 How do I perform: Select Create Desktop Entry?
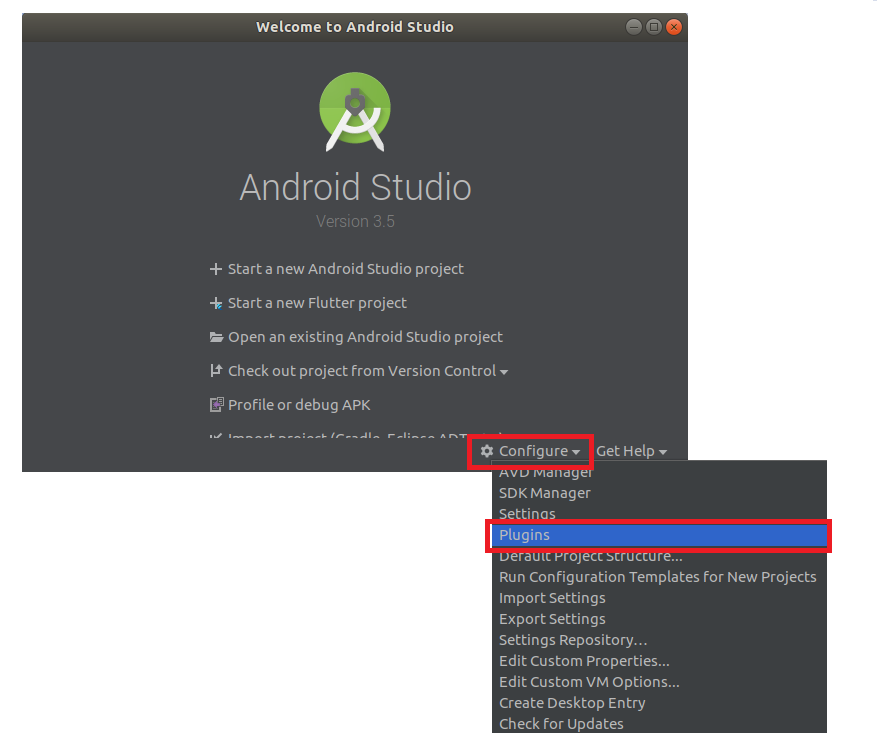[x=571, y=702]
